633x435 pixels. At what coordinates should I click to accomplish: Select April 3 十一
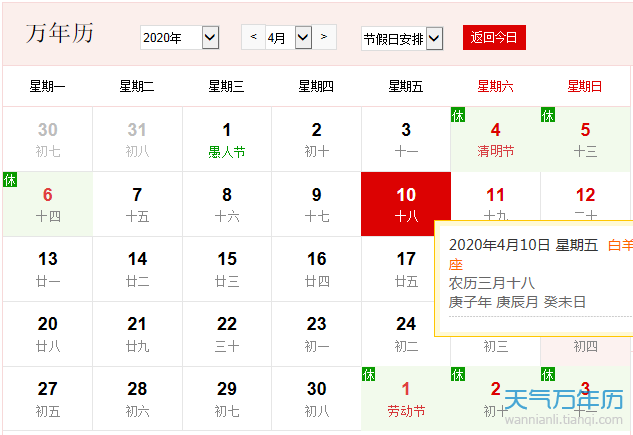point(406,139)
